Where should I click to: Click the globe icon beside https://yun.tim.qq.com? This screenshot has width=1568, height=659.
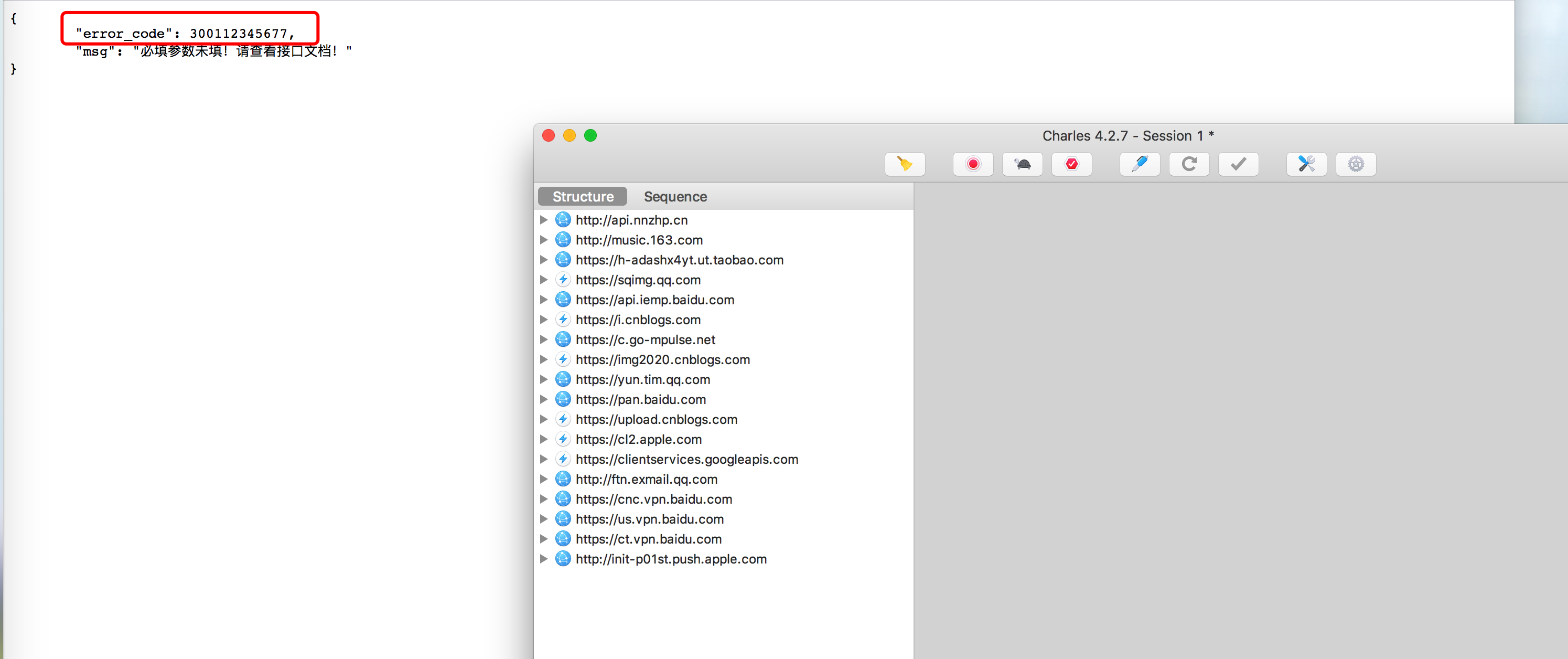point(563,379)
